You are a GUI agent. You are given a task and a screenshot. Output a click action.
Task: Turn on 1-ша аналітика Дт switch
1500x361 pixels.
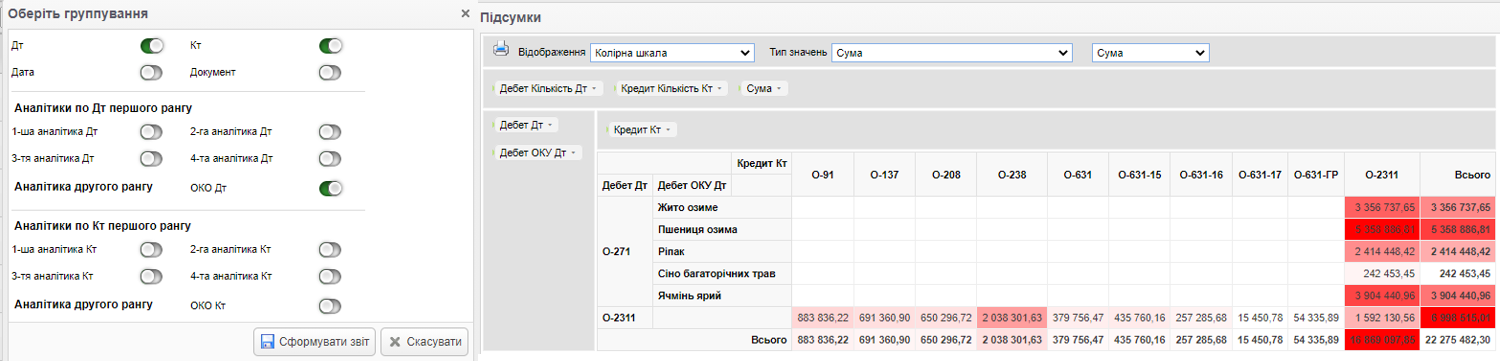tap(152, 132)
